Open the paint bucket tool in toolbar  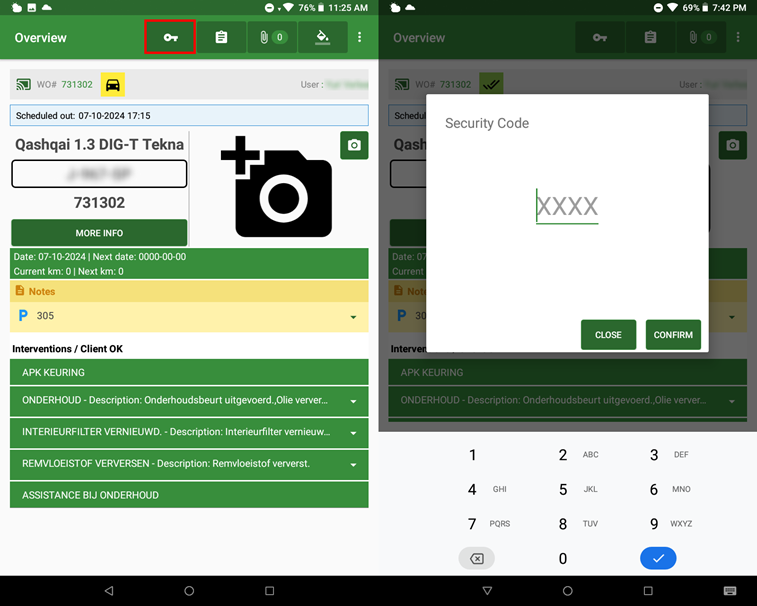[322, 37]
